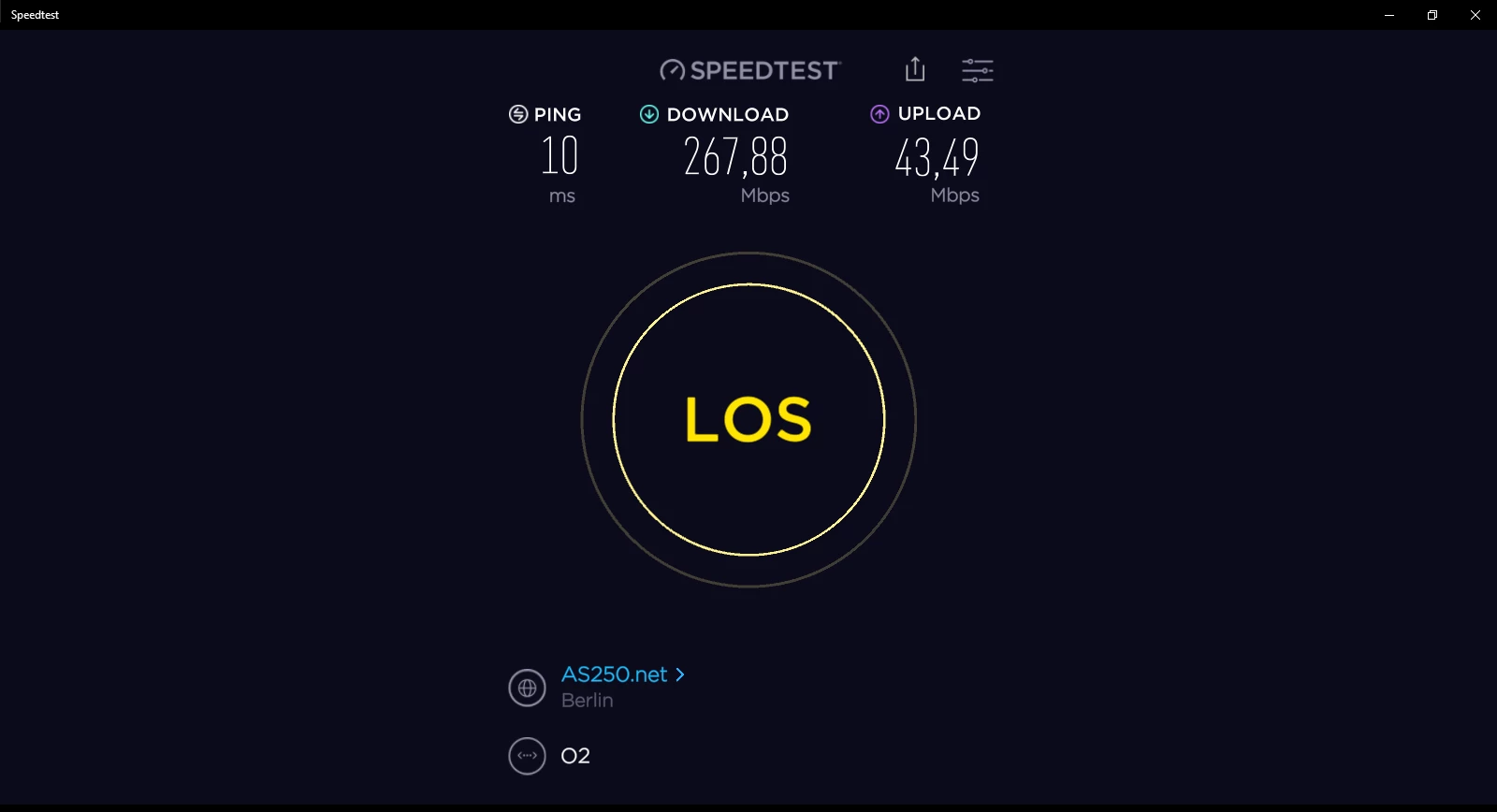
Task: Click the download arrow icon
Action: [x=649, y=114]
